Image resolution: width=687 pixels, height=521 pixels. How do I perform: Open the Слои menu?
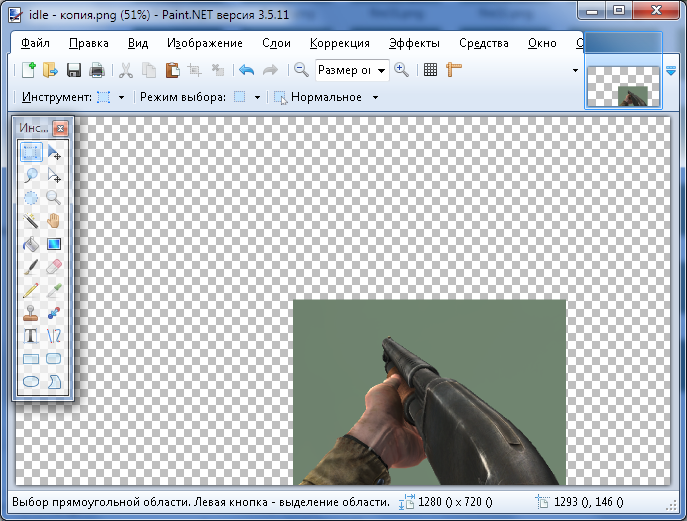(x=276, y=43)
